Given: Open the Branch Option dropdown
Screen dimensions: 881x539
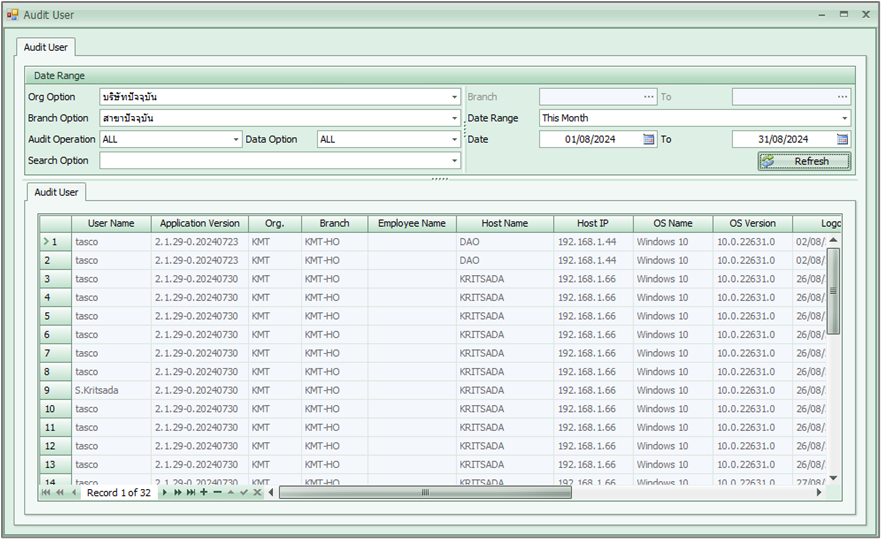Looking at the screenshot, I should tap(455, 118).
